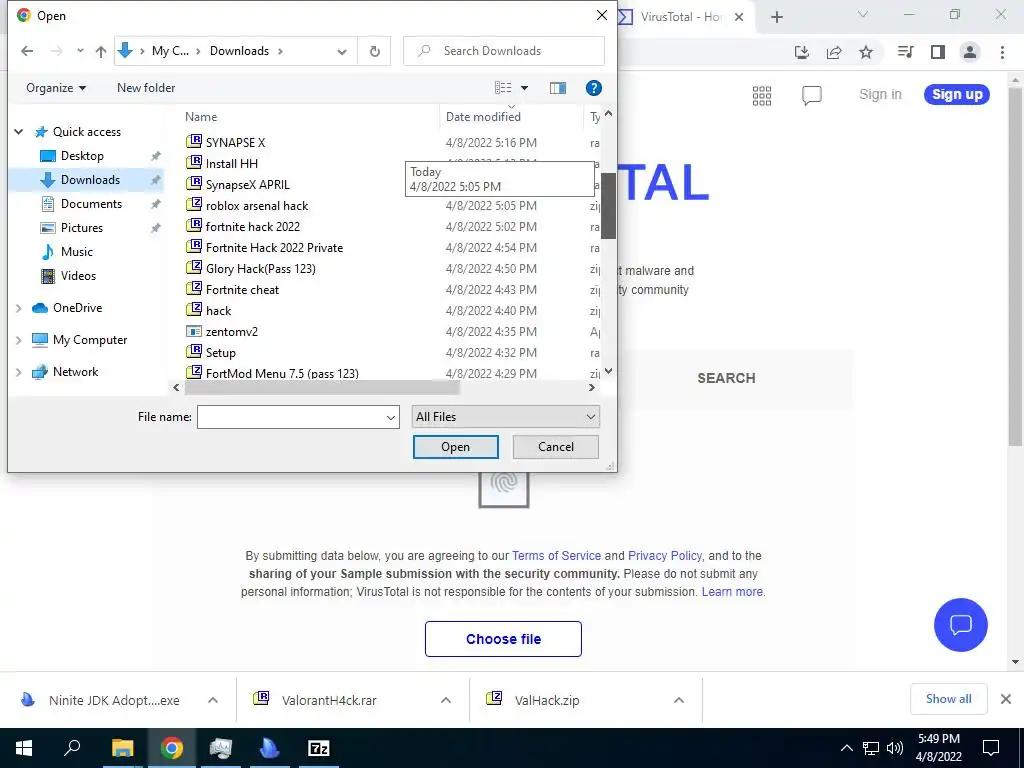Open address bar path history dropdown

342,52
